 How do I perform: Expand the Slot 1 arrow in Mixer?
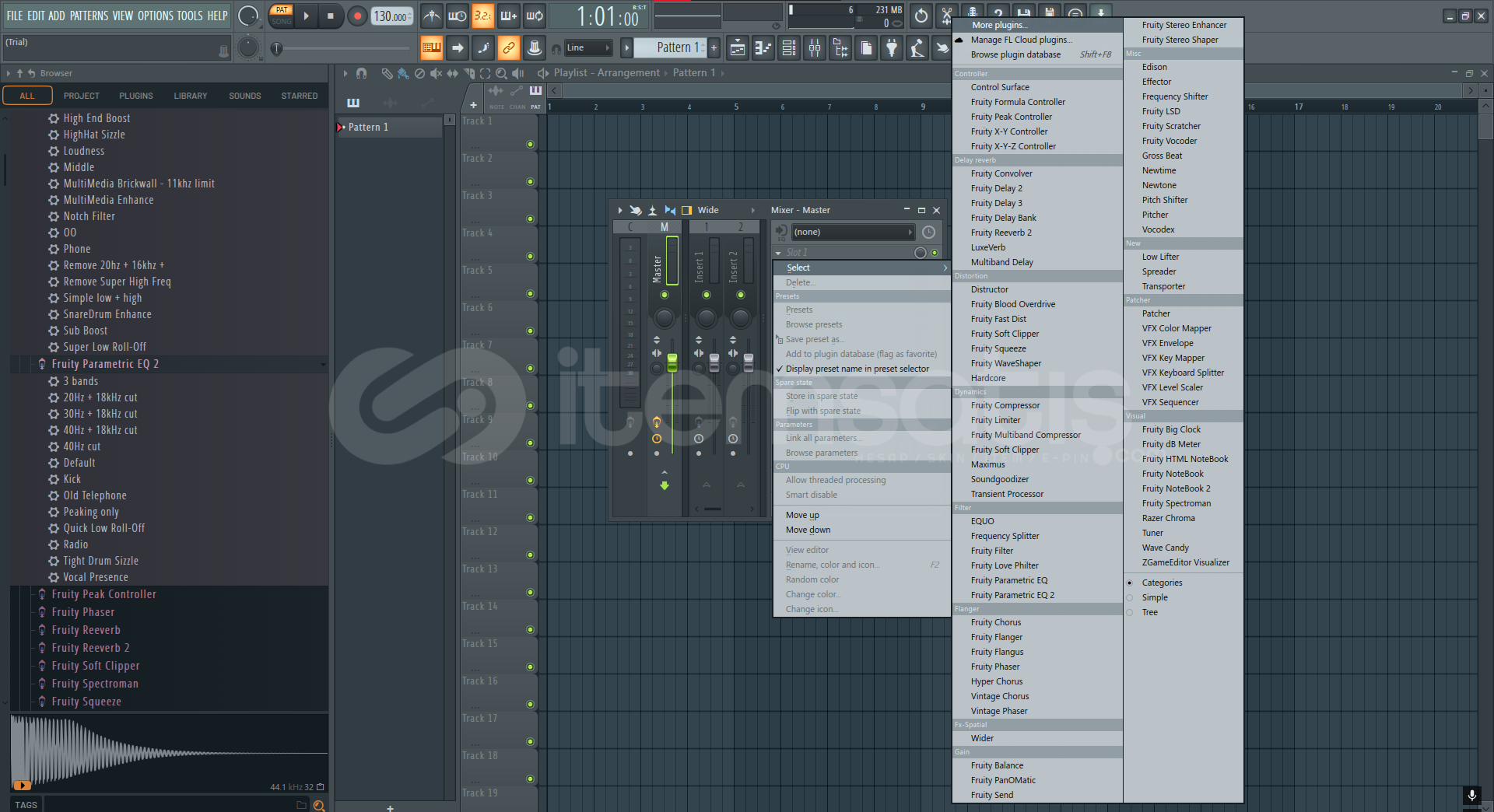(x=778, y=253)
